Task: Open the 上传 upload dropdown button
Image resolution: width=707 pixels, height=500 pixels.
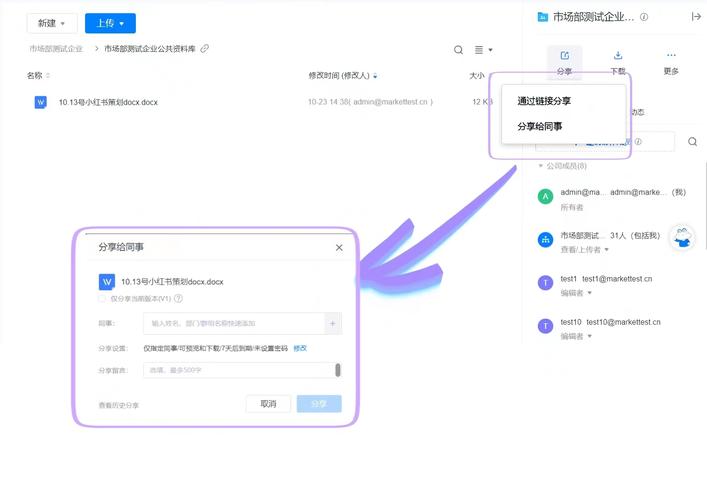Action: [x=110, y=23]
